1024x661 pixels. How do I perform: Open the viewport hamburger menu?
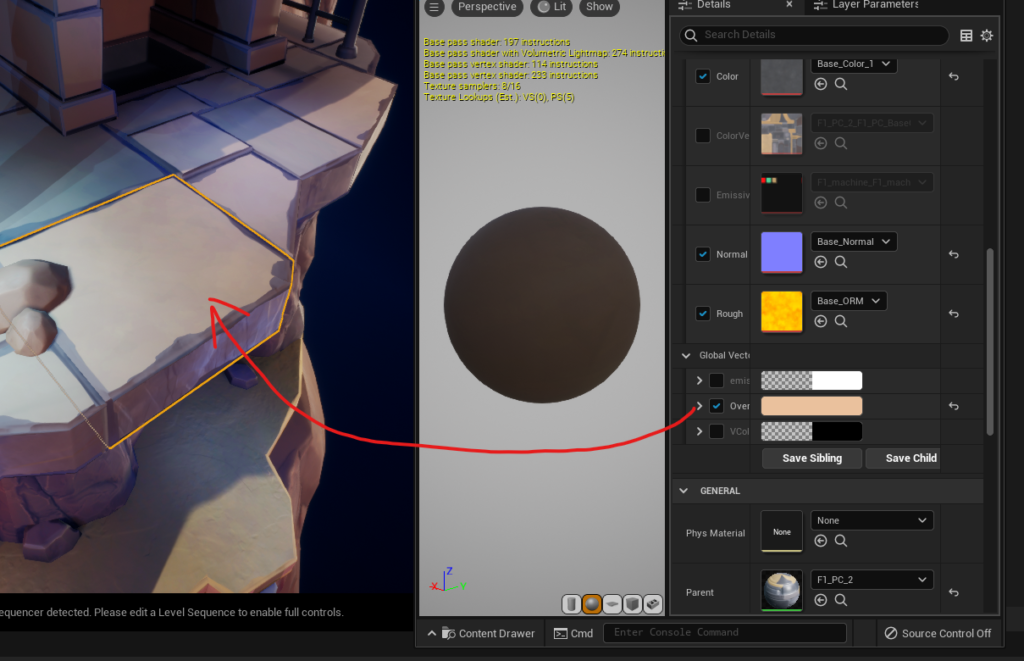click(433, 7)
